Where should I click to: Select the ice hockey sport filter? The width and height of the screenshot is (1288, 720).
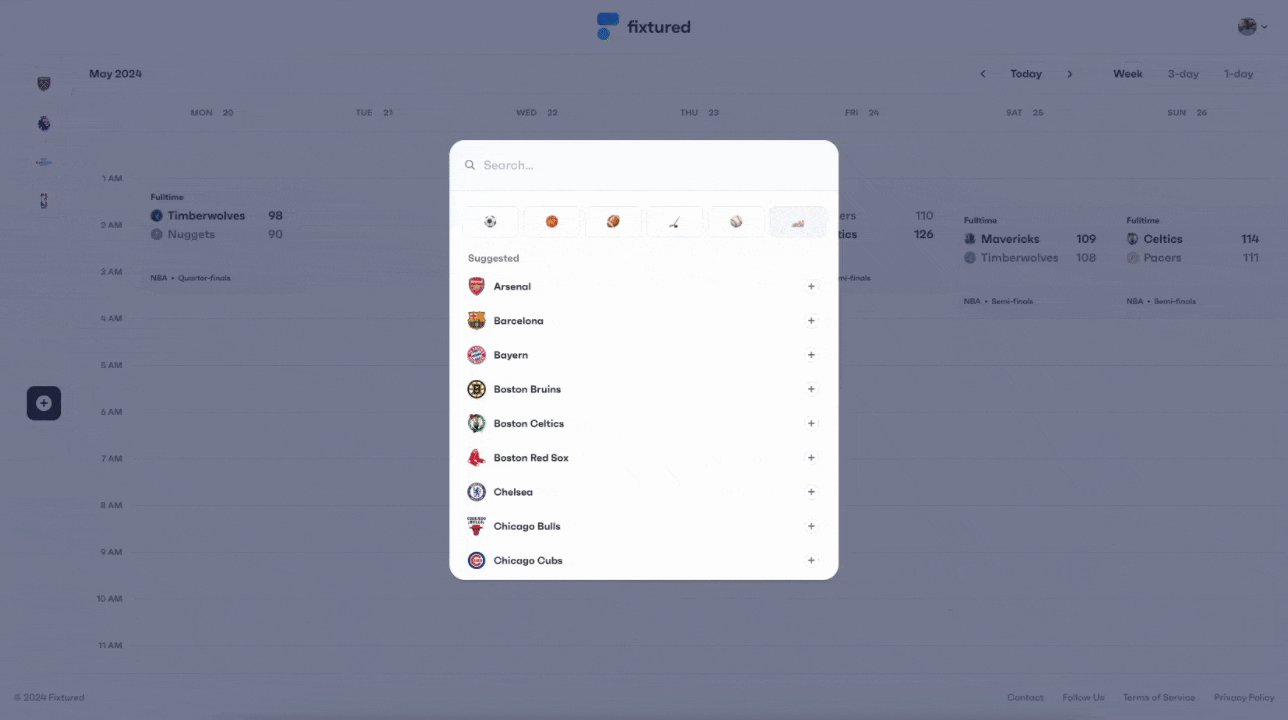[675, 222]
